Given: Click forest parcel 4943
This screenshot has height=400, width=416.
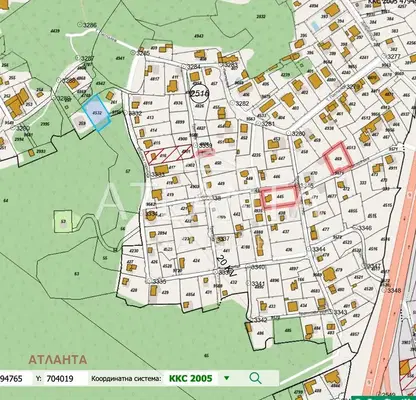Looking at the screenshot, I should point(199,36).
